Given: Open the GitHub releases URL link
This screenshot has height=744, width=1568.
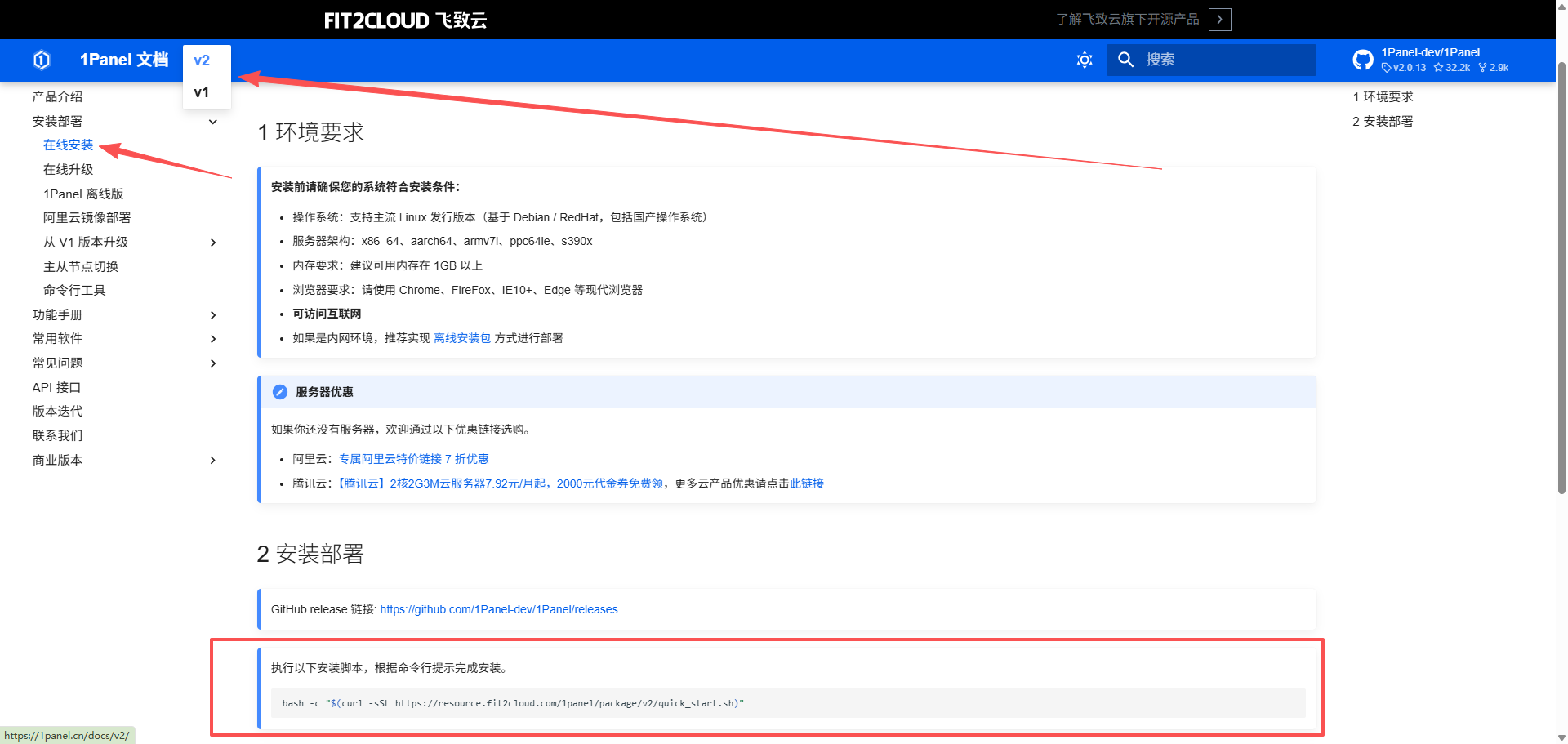Looking at the screenshot, I should [x=498, y=609].
